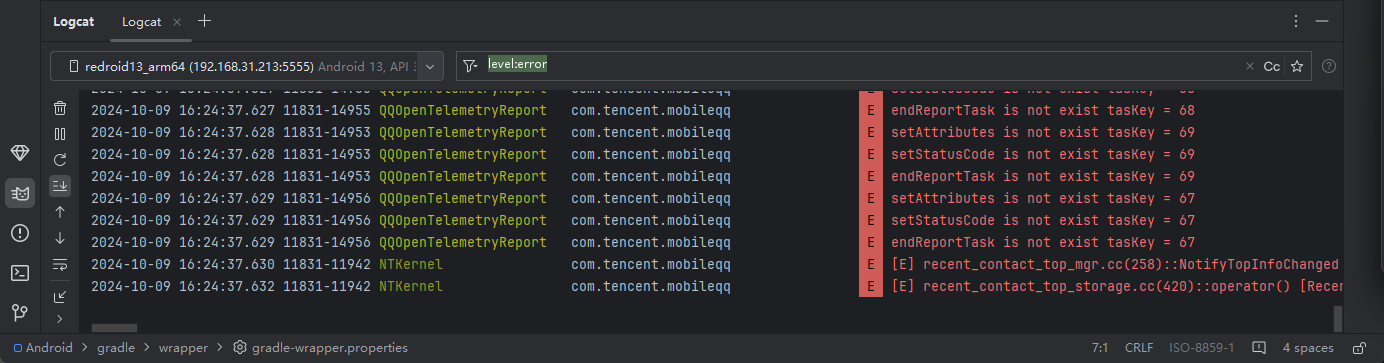This screenshot has height=363, width=1384.
Task: Change CRLF line separator in status bar
Action: [1139, 348]
